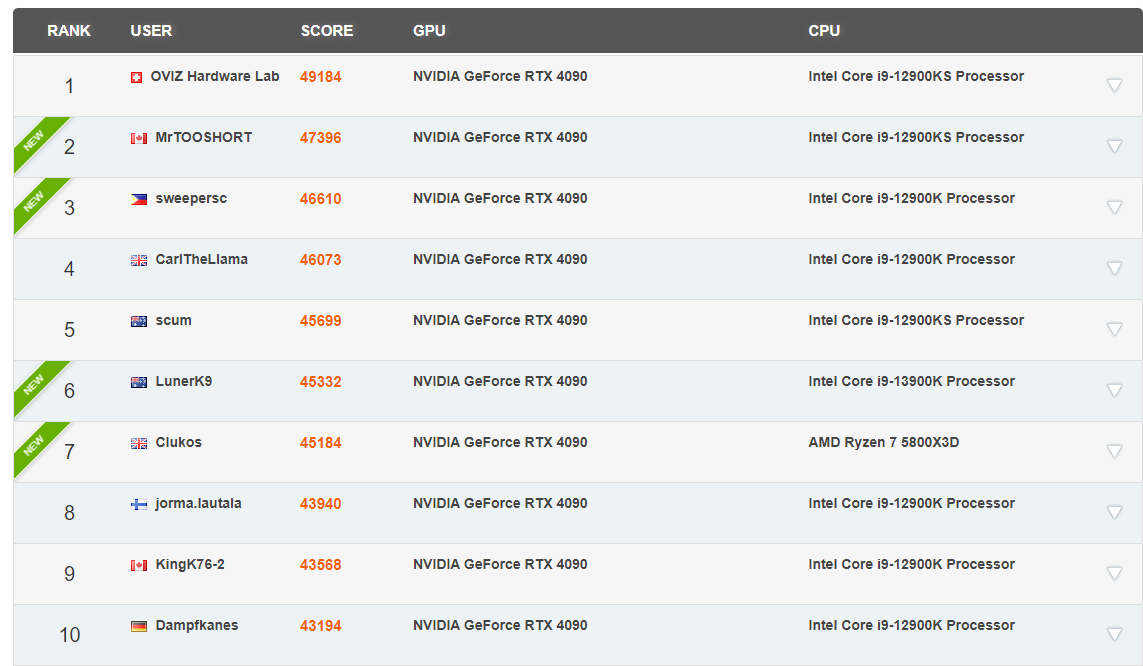Expand details arrow for jorma.lautala row
This screenshot has width=1143, height=666.
pos(1114,512)
